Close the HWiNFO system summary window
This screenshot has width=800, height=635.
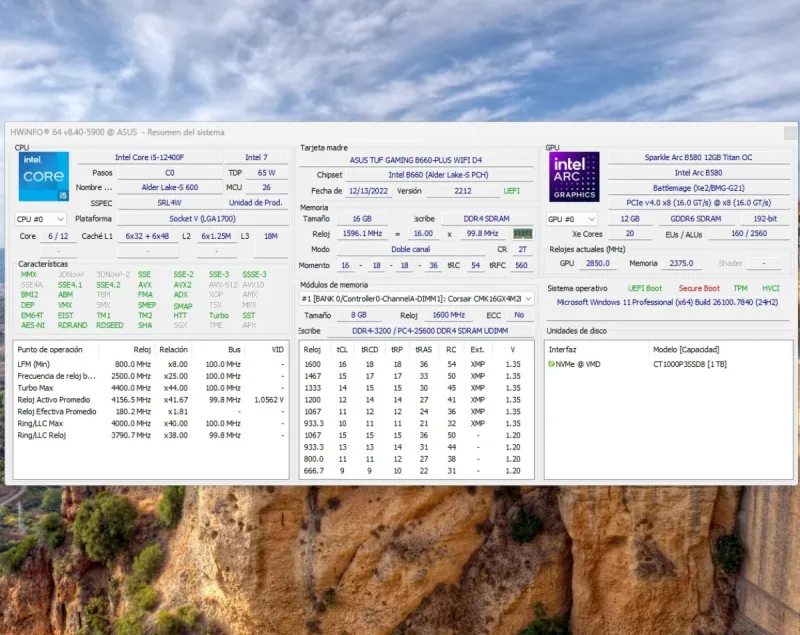[x=790, y=133]
